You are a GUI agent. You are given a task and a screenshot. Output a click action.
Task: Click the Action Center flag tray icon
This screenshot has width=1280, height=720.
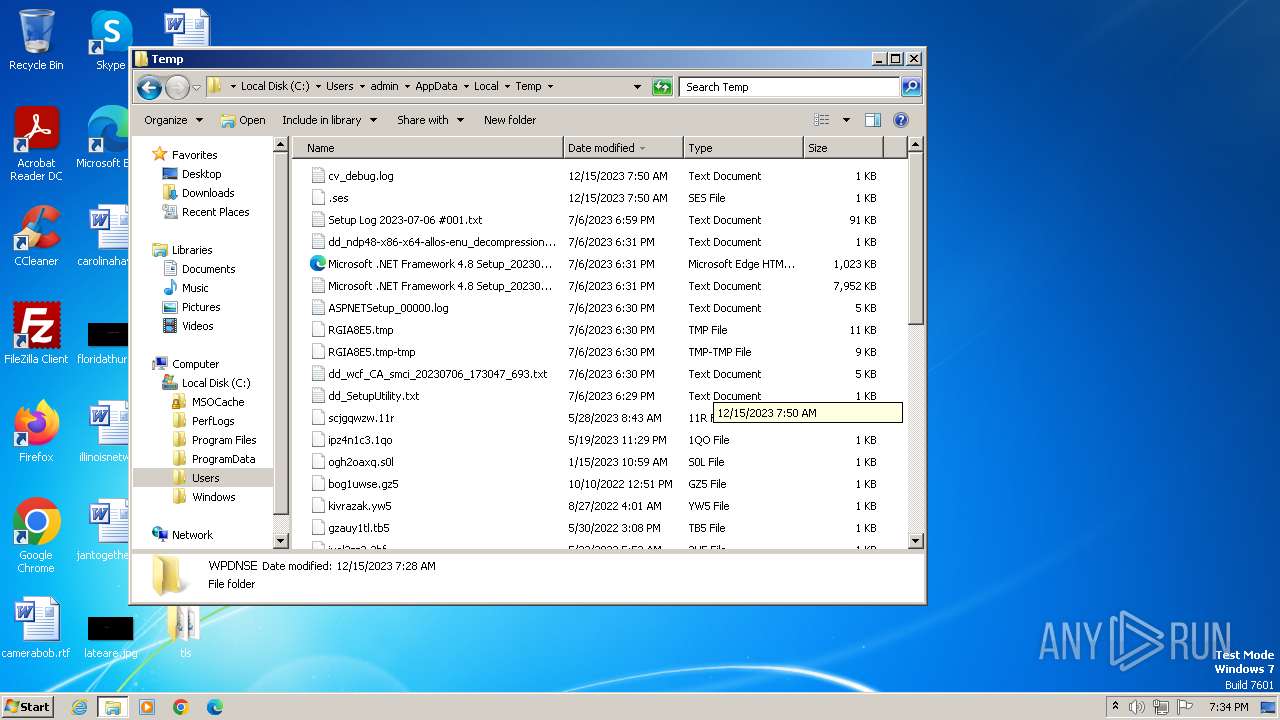coord(1185,707)
